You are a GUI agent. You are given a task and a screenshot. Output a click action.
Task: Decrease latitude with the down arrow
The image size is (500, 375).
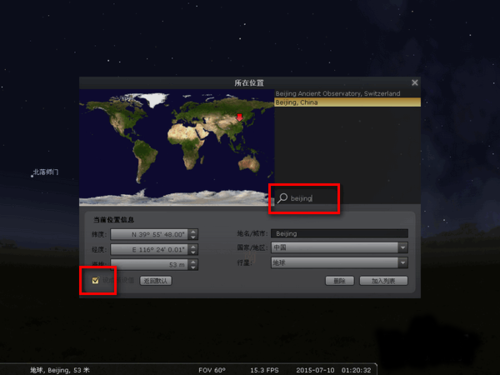(193, 237)
